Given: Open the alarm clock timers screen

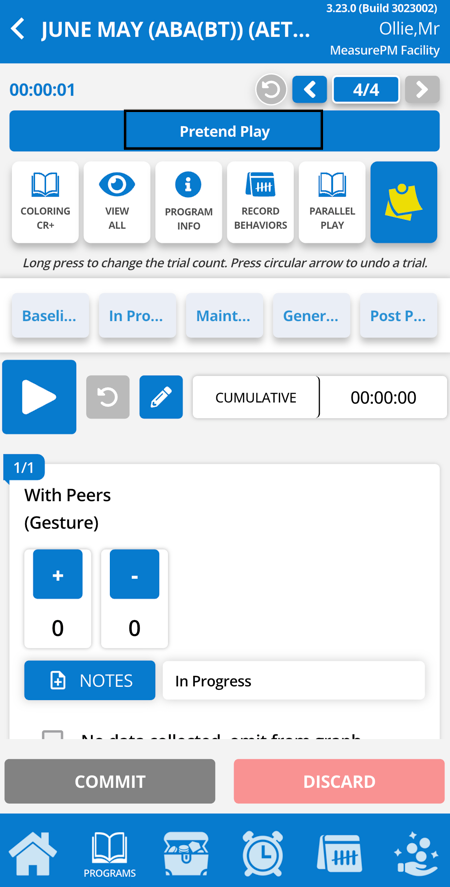Looking at the screenshot, I should (x=262, y=853).
